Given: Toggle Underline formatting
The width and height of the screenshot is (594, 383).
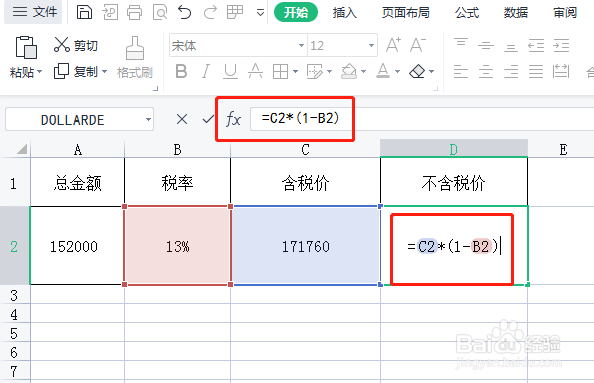Looking at the screenshot, I should click(230, 71).
